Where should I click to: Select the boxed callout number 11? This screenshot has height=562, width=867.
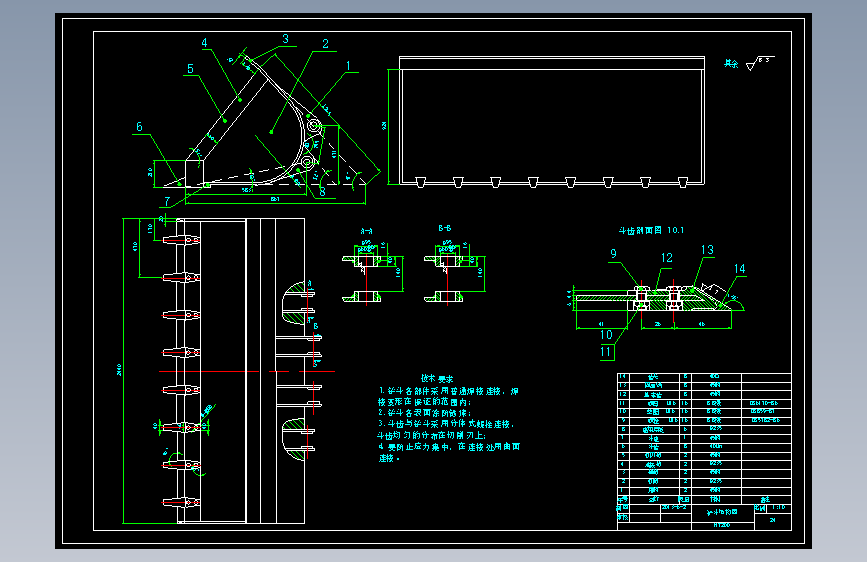(x=606, y=352)
